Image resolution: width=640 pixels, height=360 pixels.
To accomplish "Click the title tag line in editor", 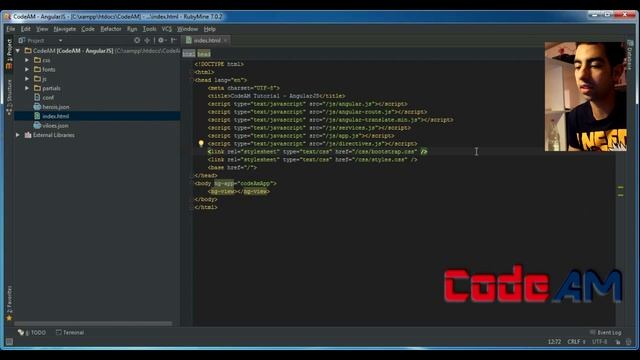I will tap(276, 96).
